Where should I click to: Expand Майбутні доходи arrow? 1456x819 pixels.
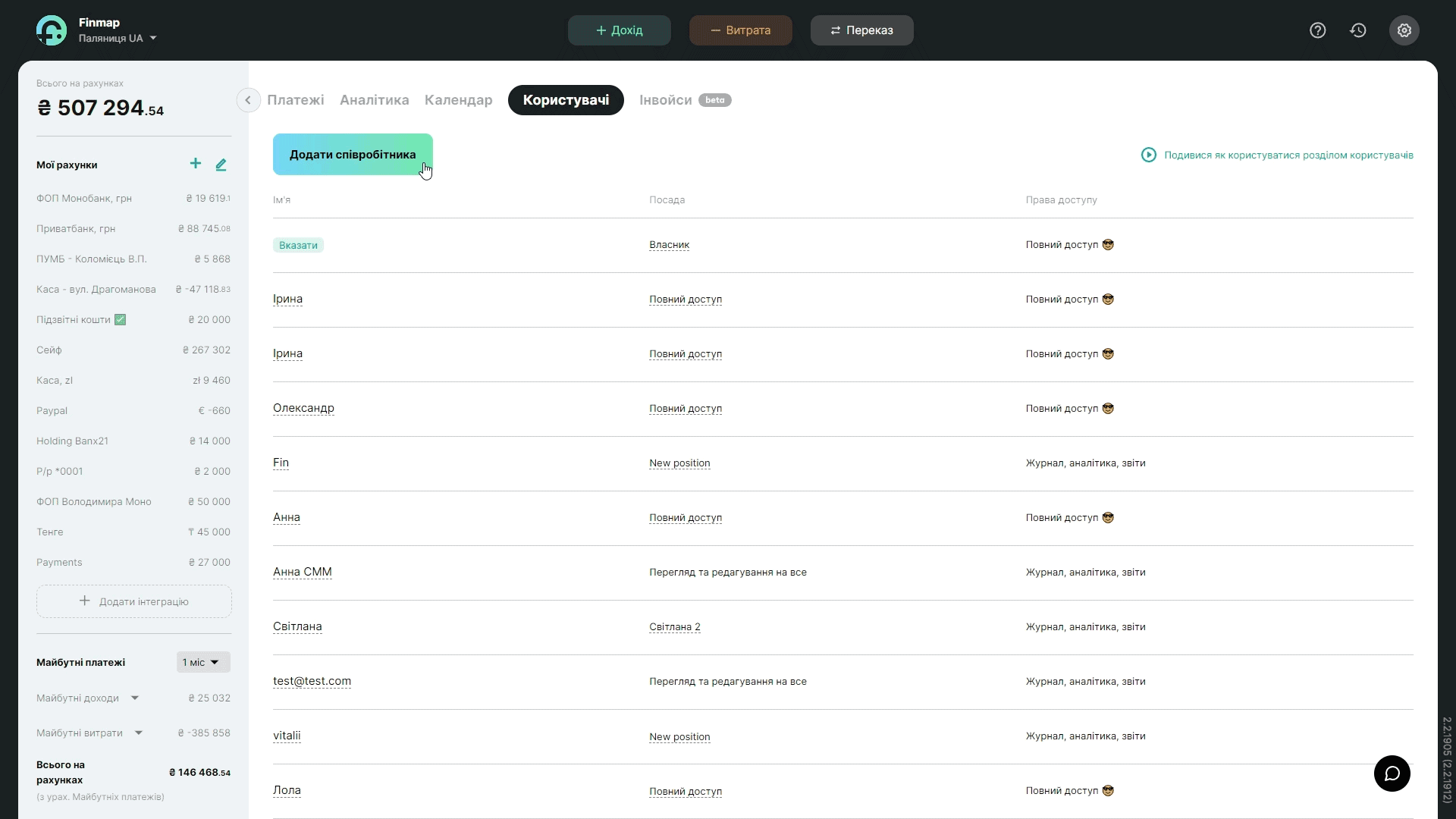pyautogui.click(x=135, y=698)
